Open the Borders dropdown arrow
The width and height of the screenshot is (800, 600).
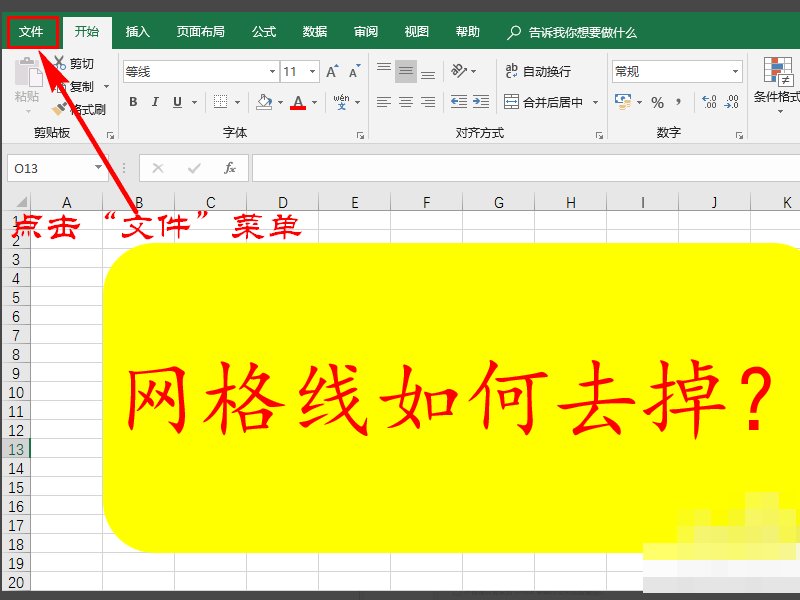click(235, 100)
